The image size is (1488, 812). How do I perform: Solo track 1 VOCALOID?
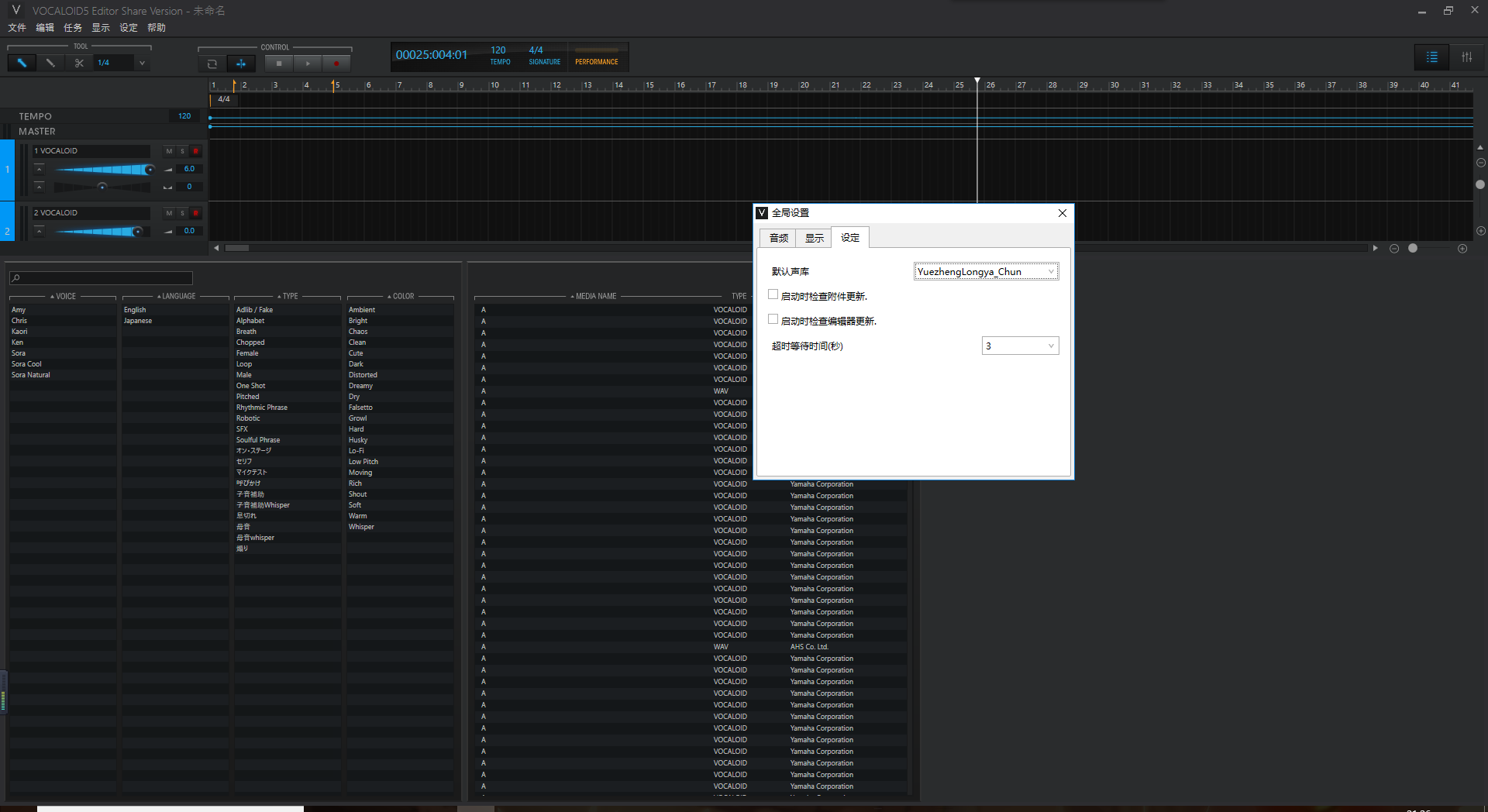tap(183, 151)
